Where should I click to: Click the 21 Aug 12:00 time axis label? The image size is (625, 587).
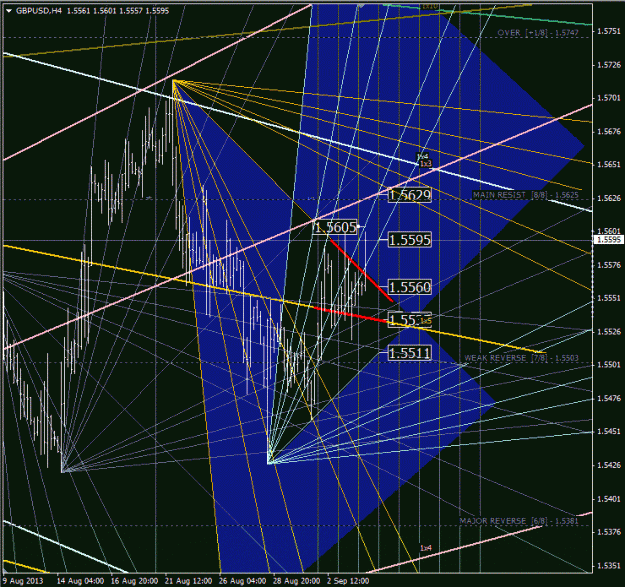189,581
